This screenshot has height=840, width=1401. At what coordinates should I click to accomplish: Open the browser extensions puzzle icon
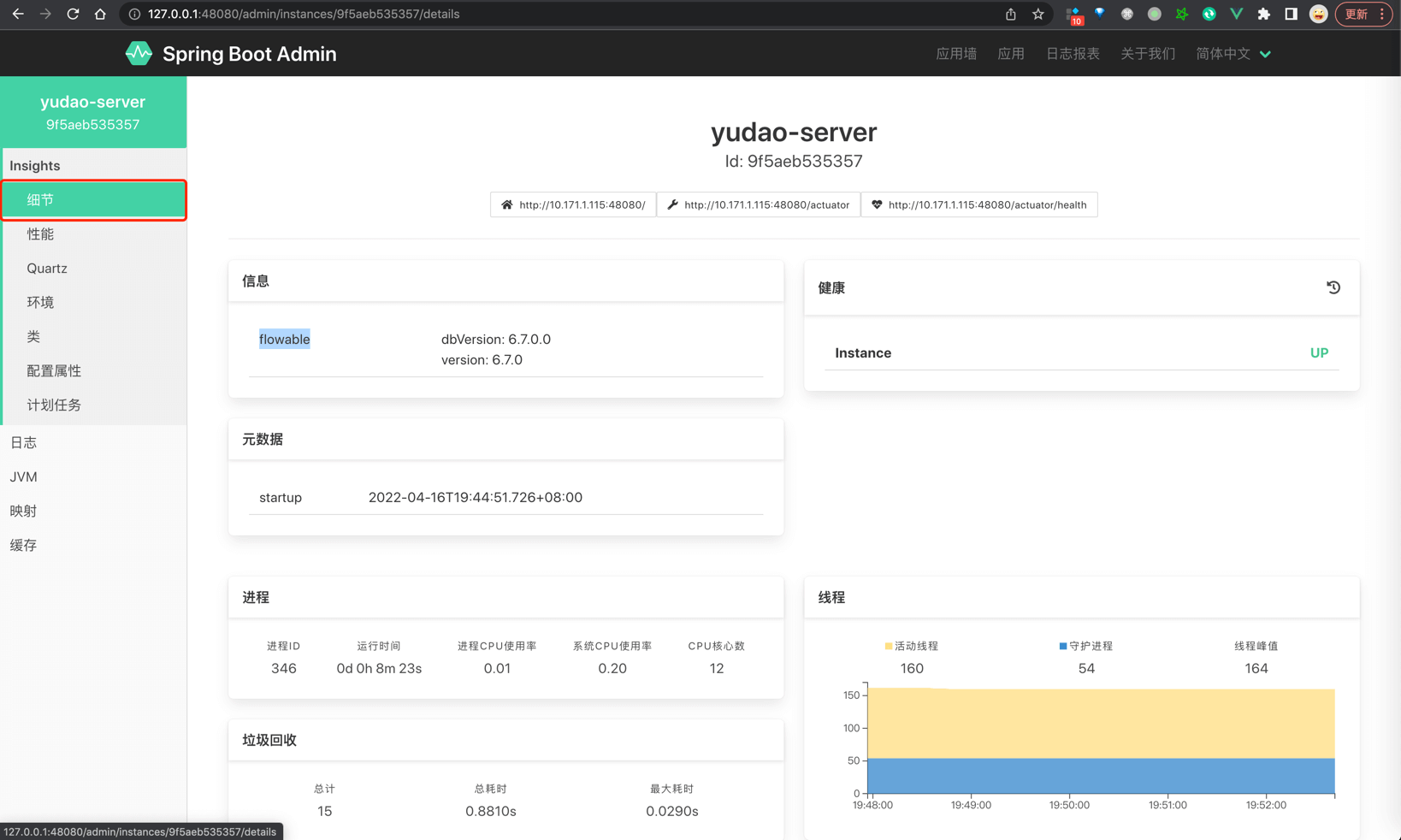click(1263, 14)
